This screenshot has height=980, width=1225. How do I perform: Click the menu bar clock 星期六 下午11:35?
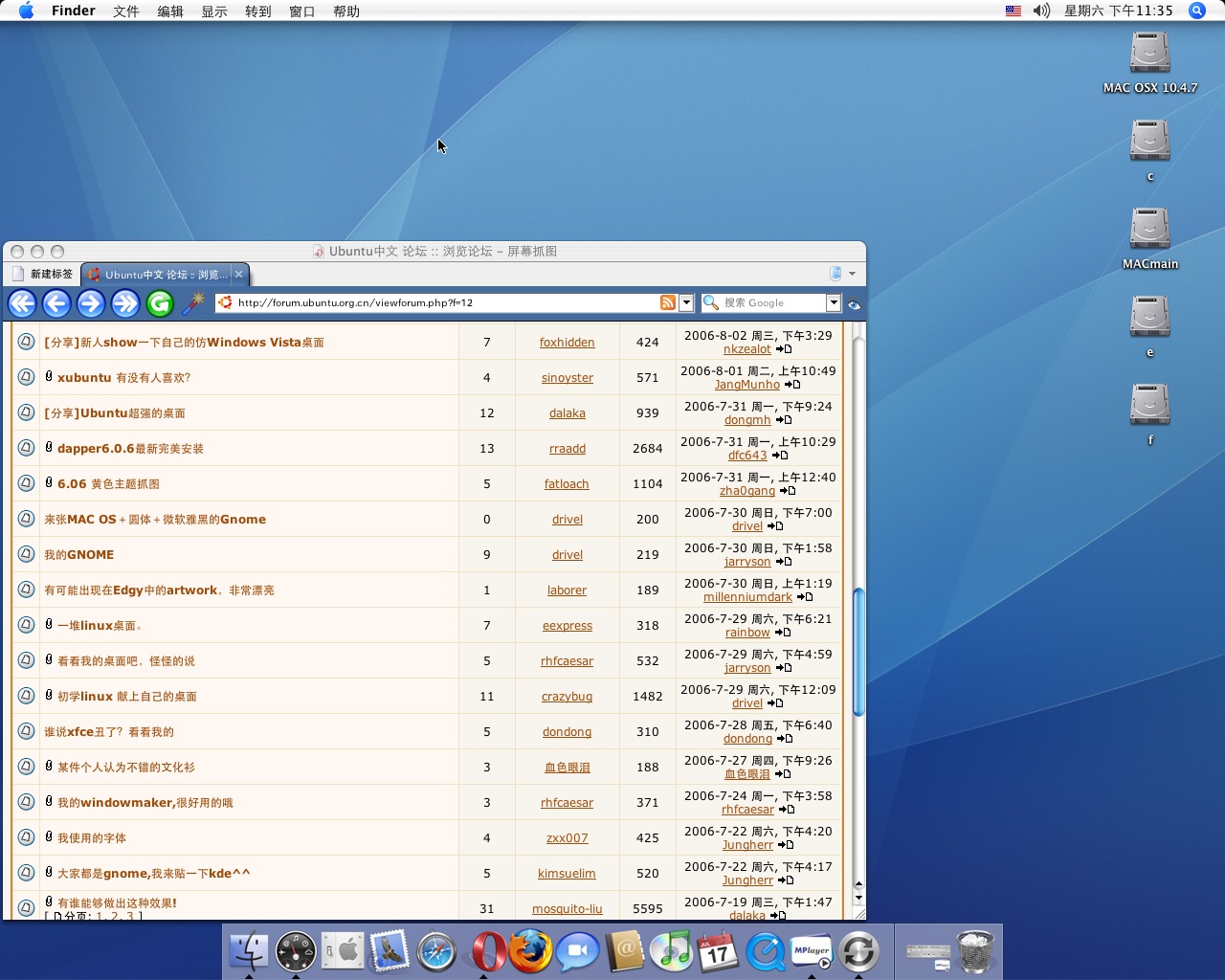point(1118,11)
